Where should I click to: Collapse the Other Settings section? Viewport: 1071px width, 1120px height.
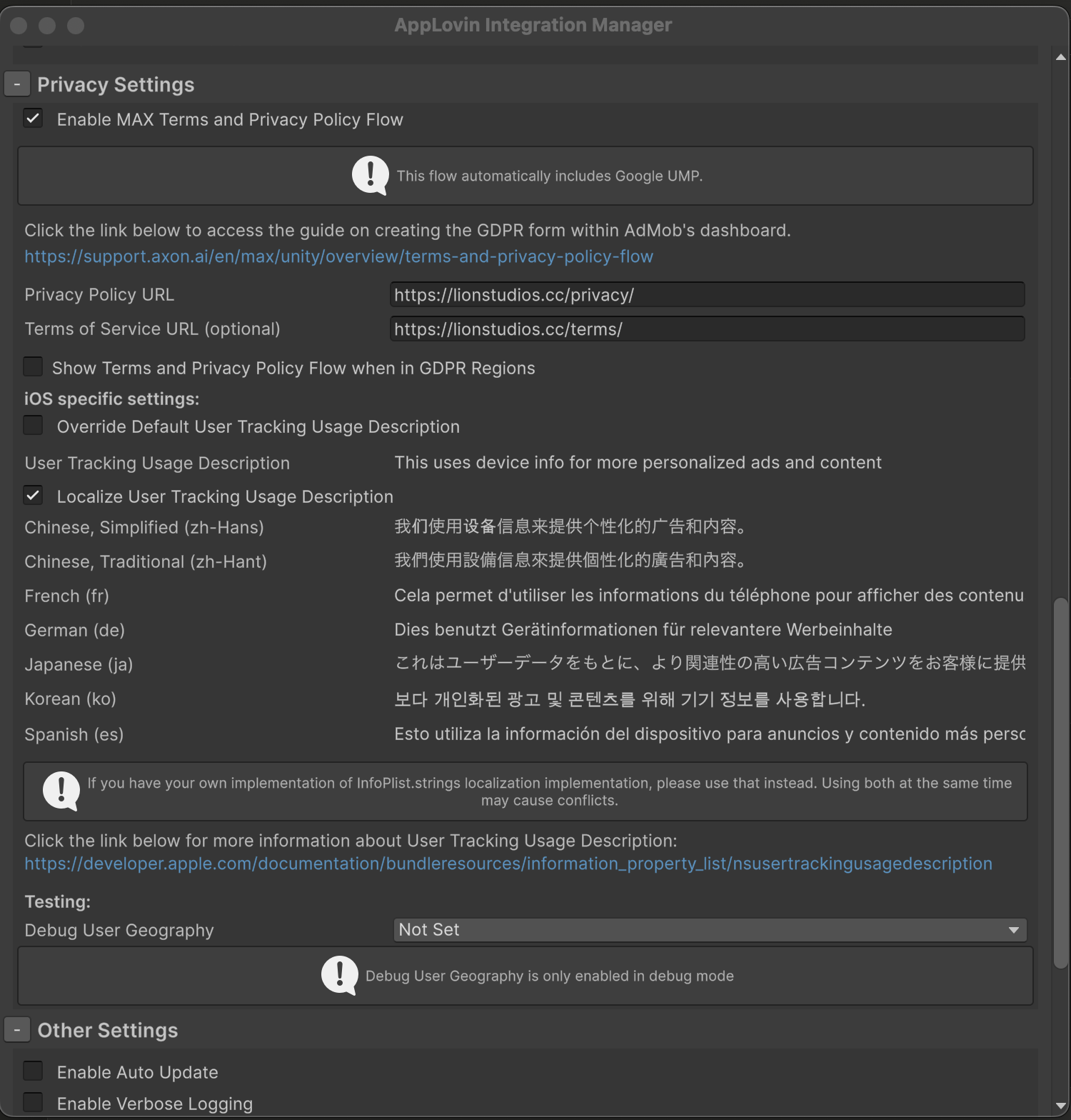17,1030
